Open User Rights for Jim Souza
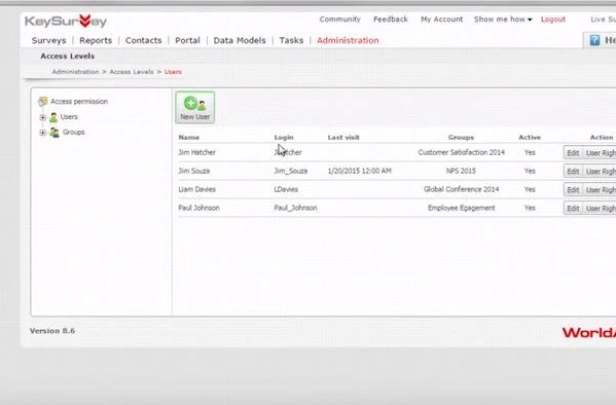 (x=600, y=171)
